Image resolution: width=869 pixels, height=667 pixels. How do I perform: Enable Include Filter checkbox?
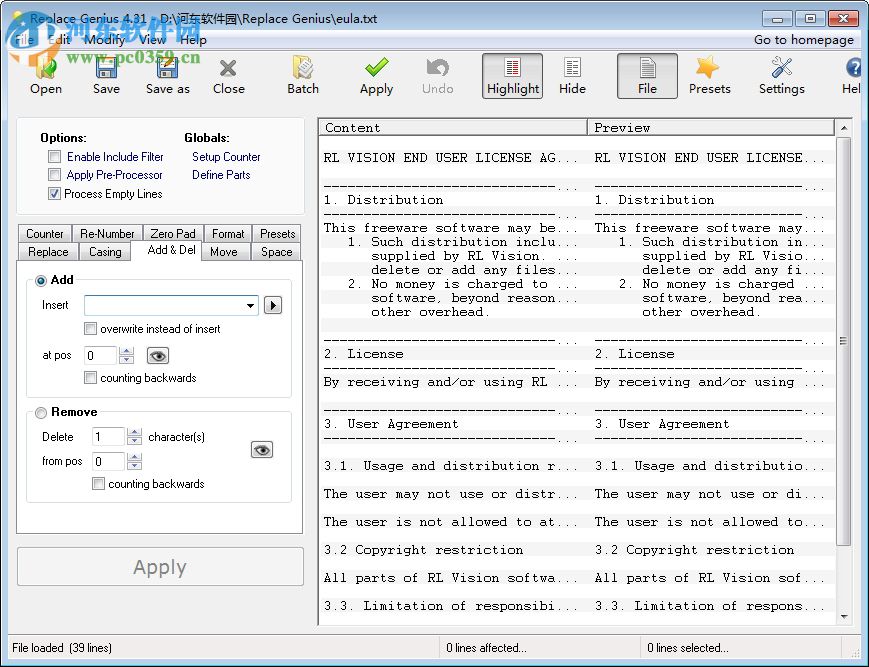(x=55, y=157)
